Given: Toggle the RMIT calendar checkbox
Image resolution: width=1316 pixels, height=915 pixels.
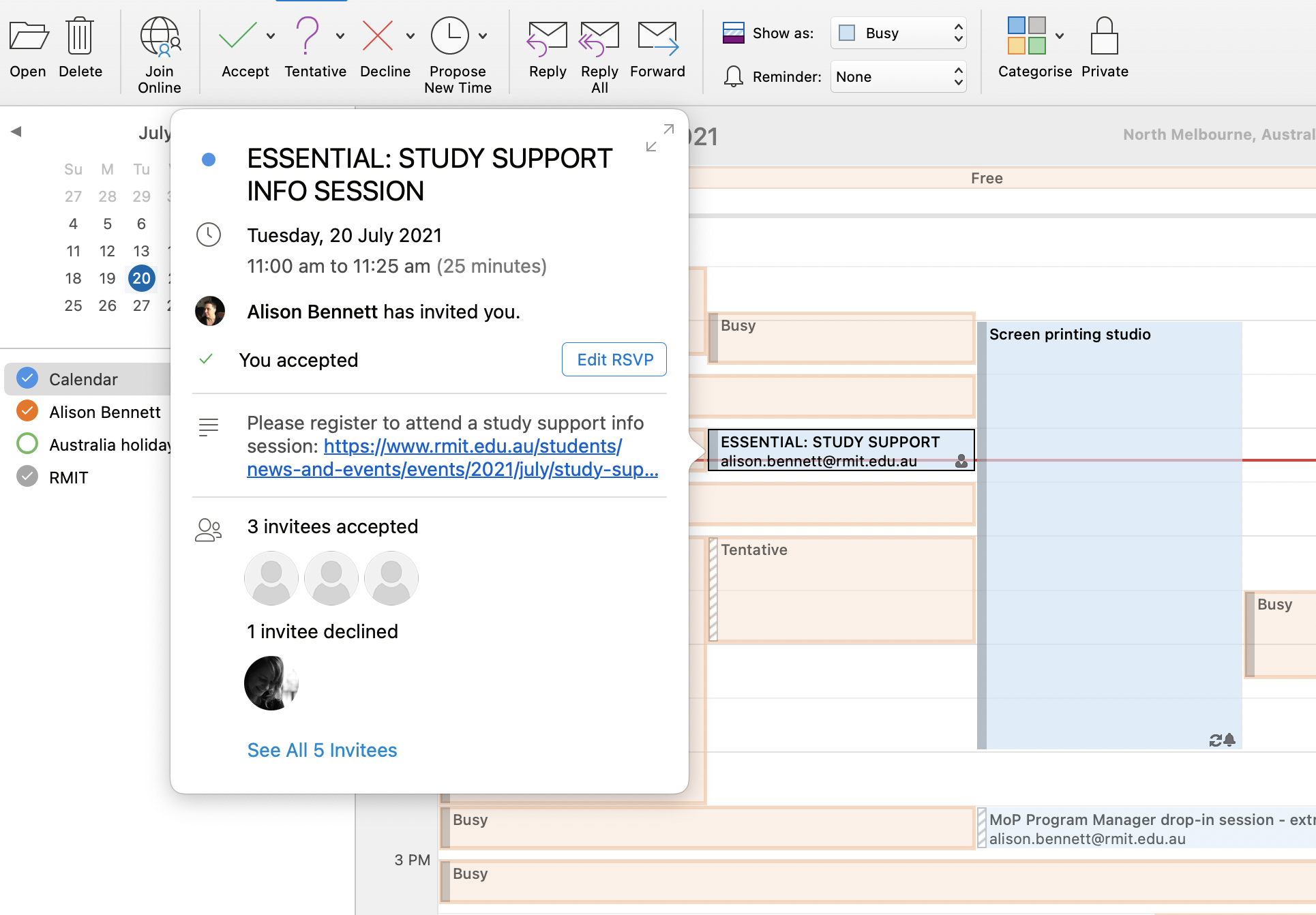Looking at the screenshot, I should (x=27, y=477).
